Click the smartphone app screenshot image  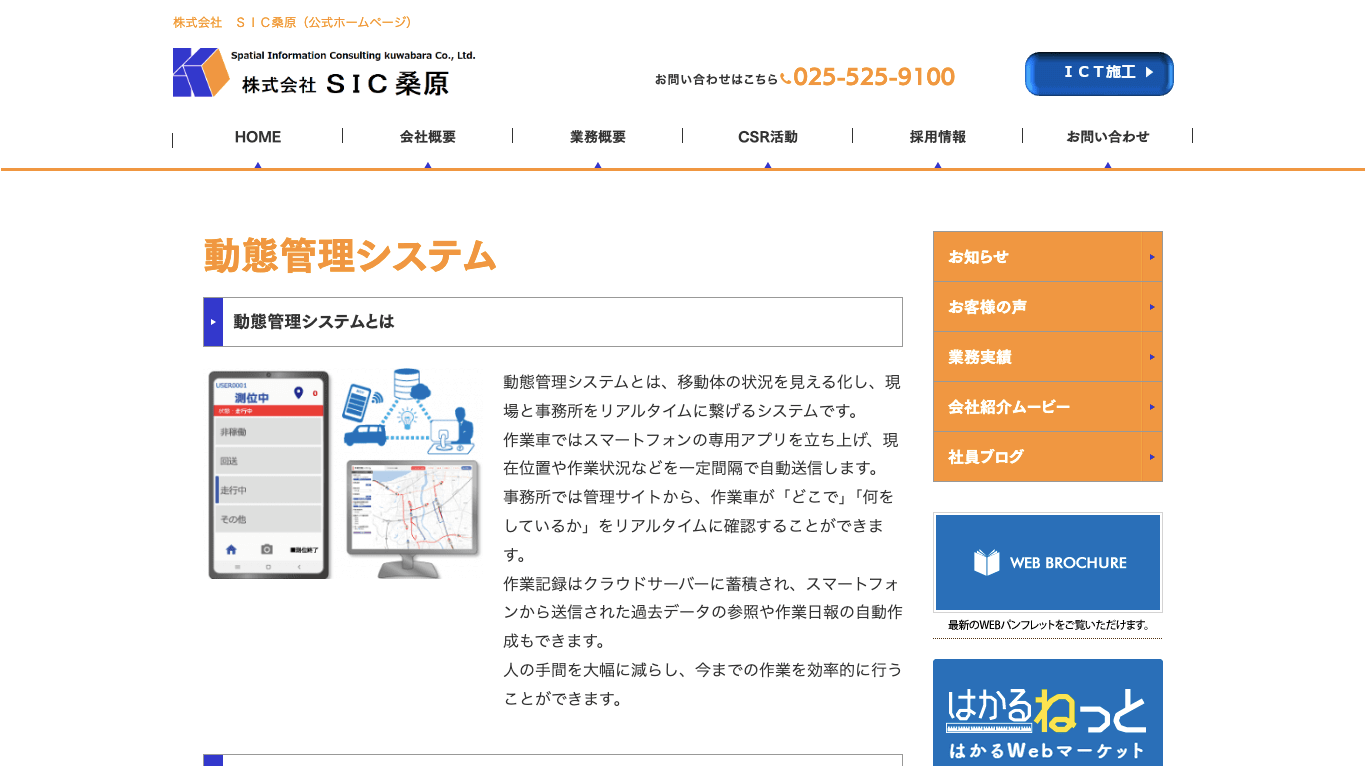pyautogui.click(x=268, y=475)
